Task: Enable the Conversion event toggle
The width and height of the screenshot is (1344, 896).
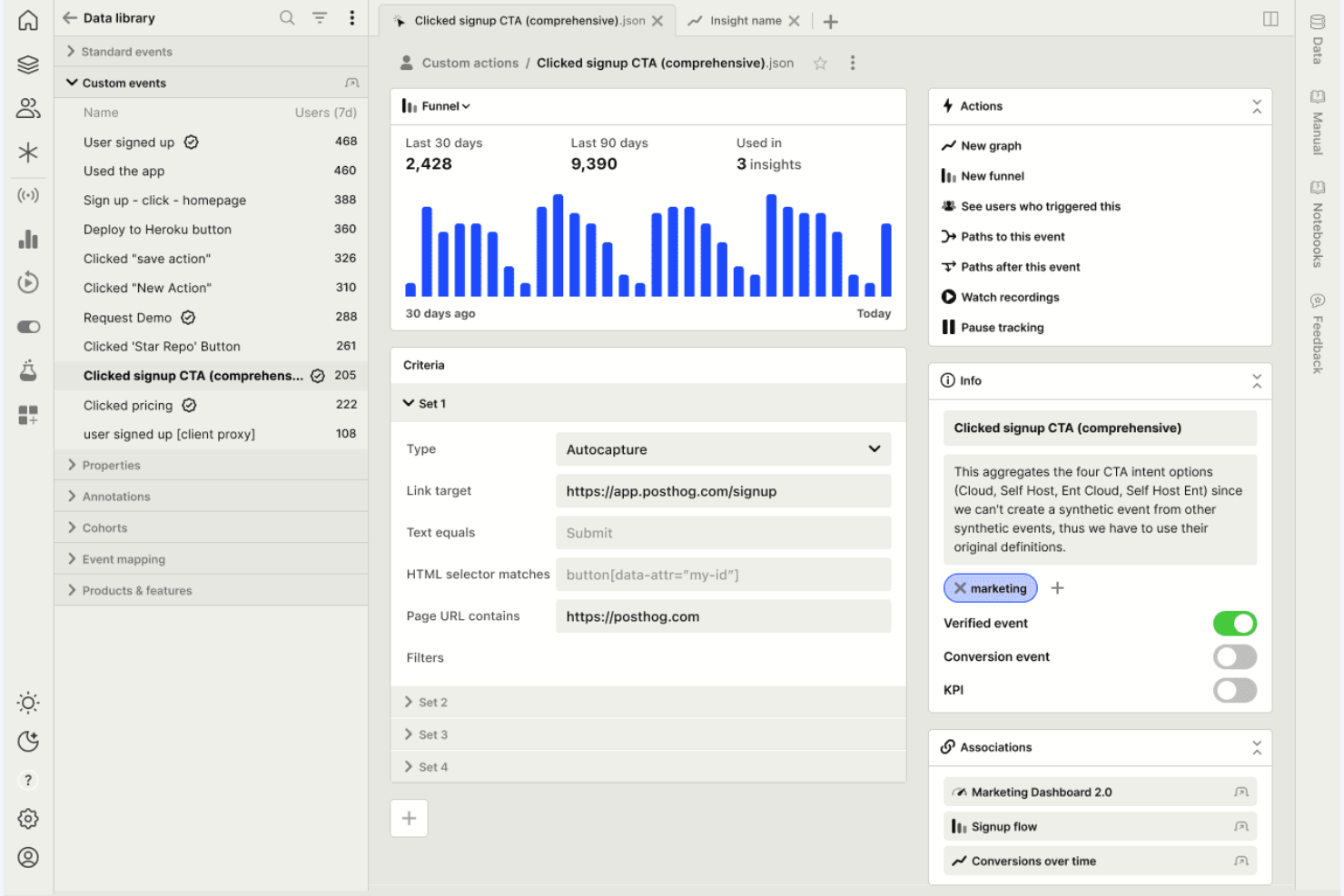Action: (x=1235, y=656)
